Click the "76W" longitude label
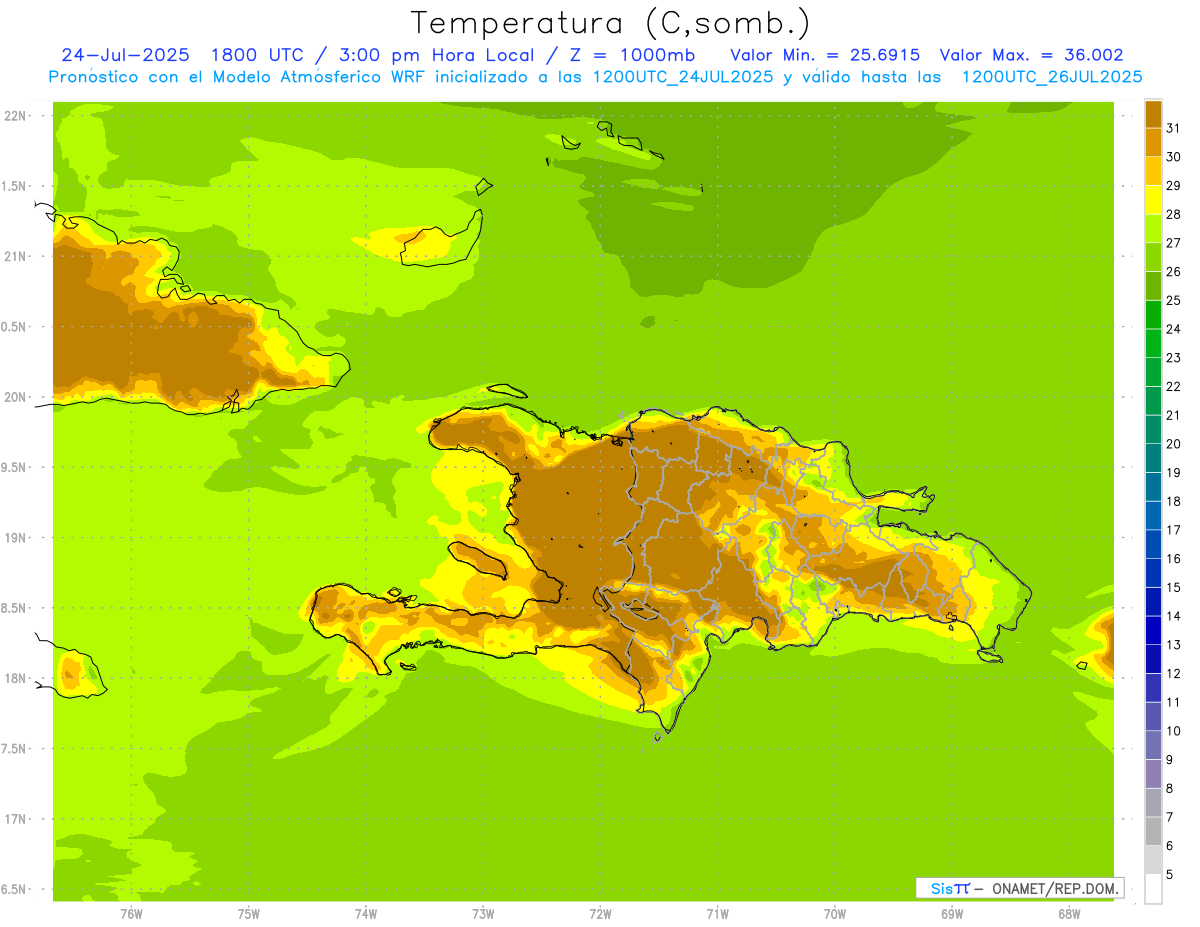This screenshot has width=1200, height=927. point(131,914)
